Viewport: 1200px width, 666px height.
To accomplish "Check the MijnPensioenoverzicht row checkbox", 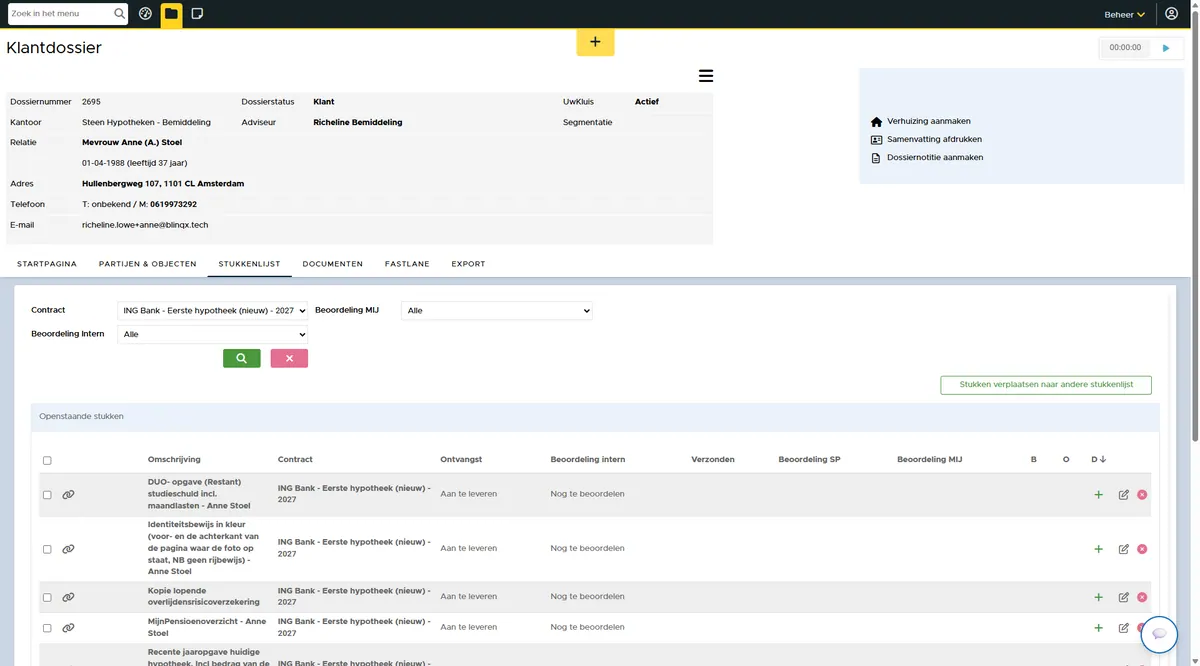I will (x=47, y=628).
